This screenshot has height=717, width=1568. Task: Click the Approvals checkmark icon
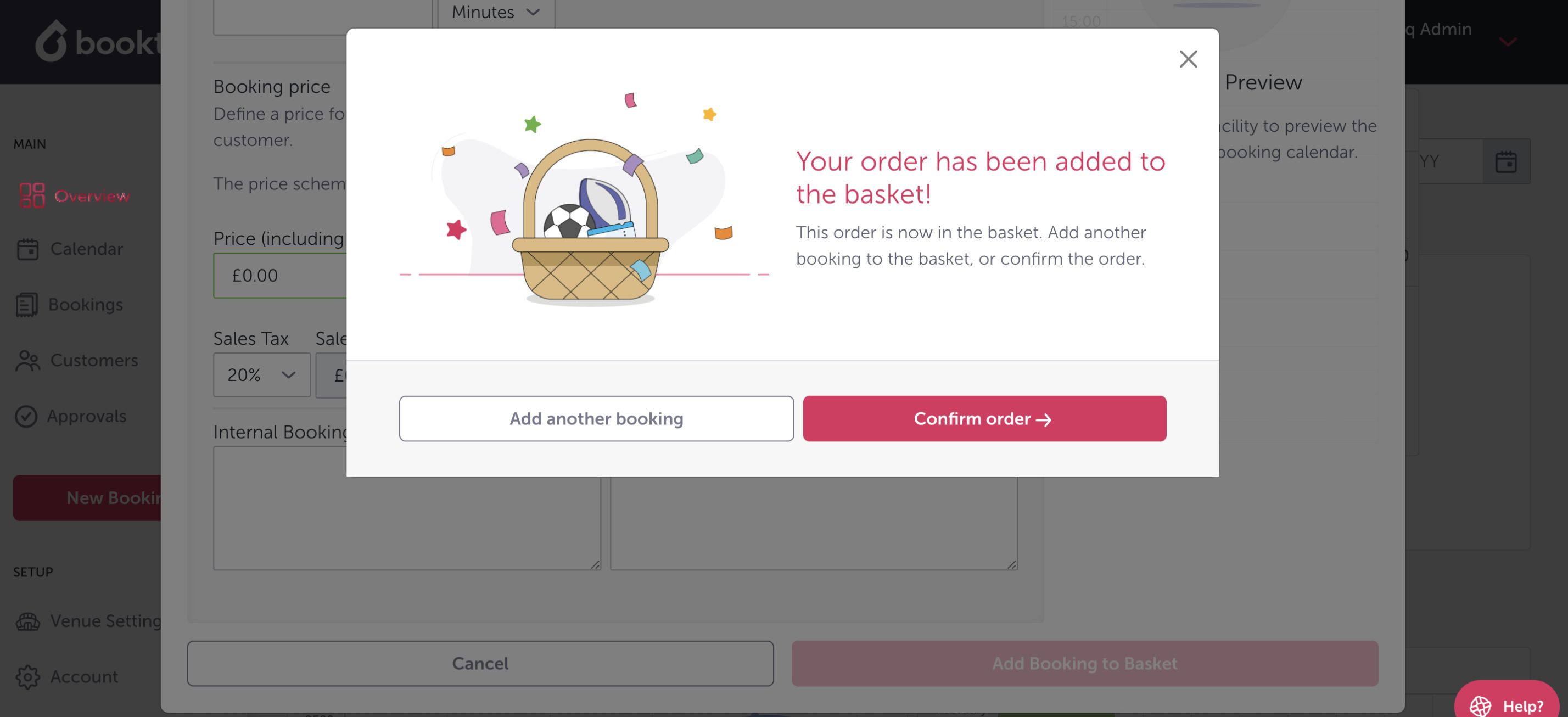click(26, 416)
